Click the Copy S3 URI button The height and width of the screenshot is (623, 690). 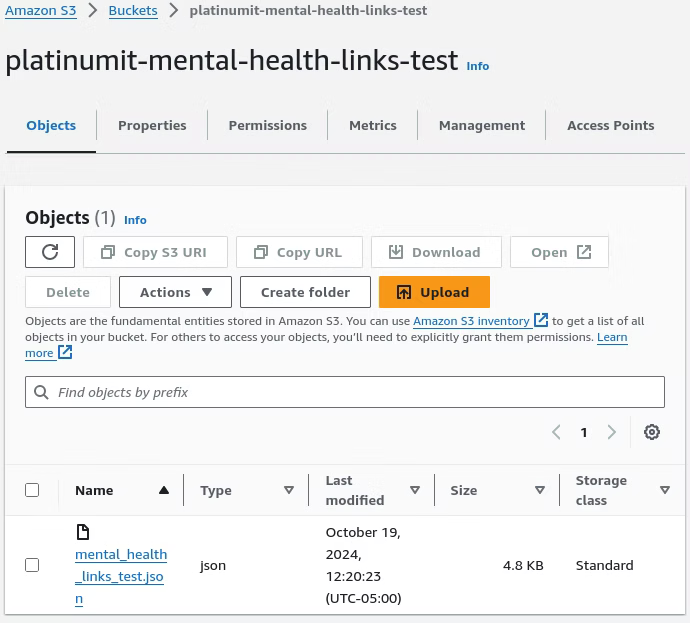tap(155, 252)
